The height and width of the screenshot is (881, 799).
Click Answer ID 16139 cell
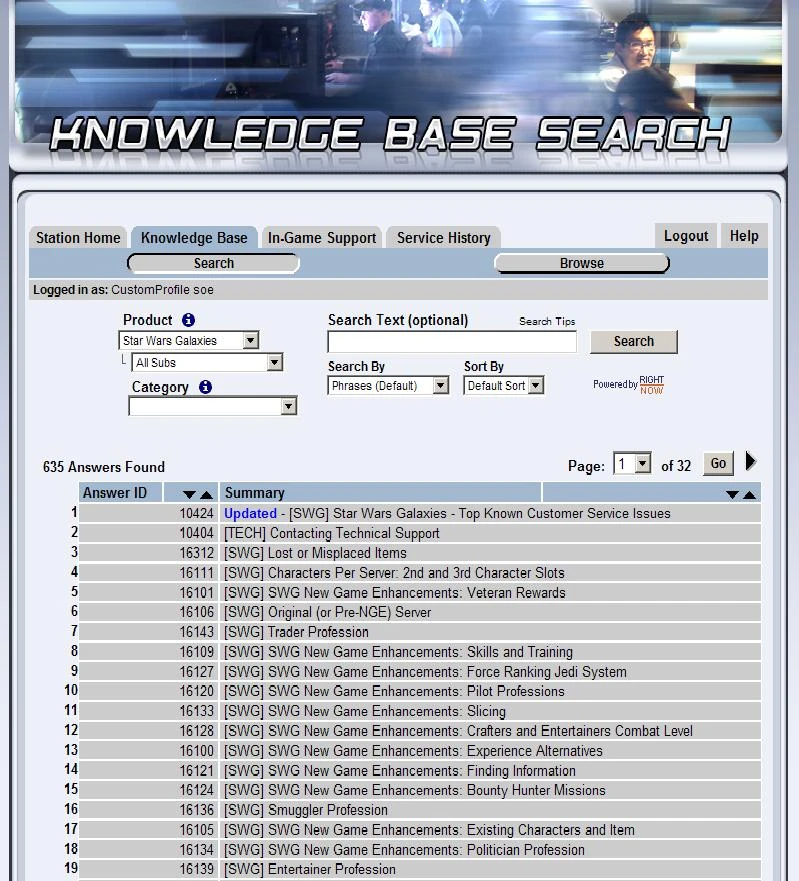pos(148,869)
